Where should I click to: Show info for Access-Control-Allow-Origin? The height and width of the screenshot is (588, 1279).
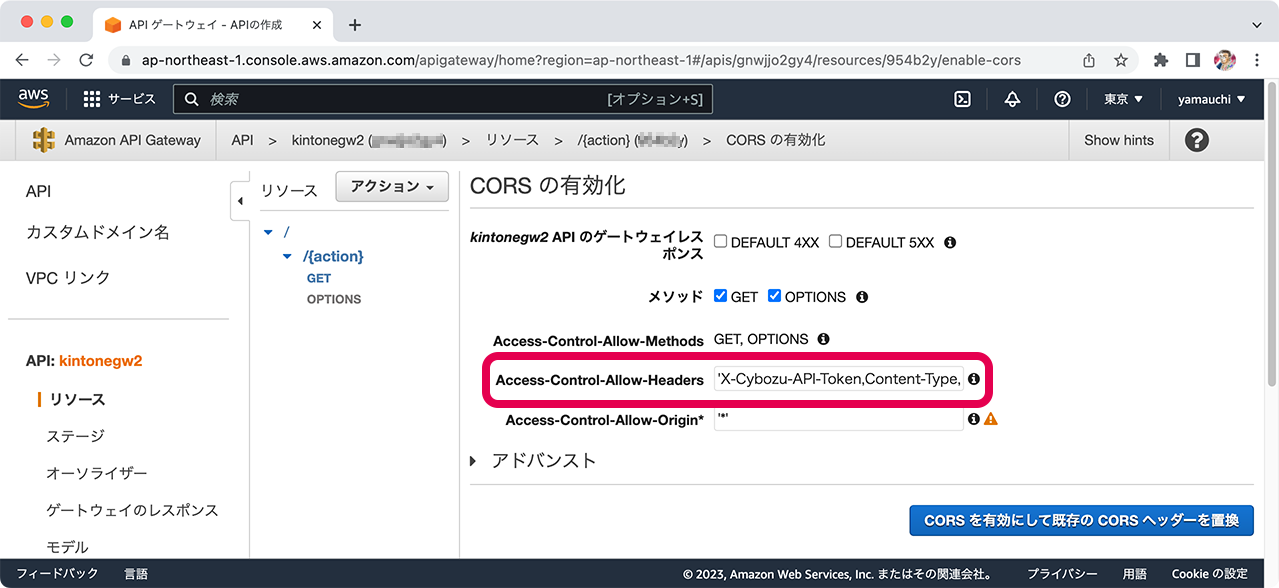tap(974, 419)
